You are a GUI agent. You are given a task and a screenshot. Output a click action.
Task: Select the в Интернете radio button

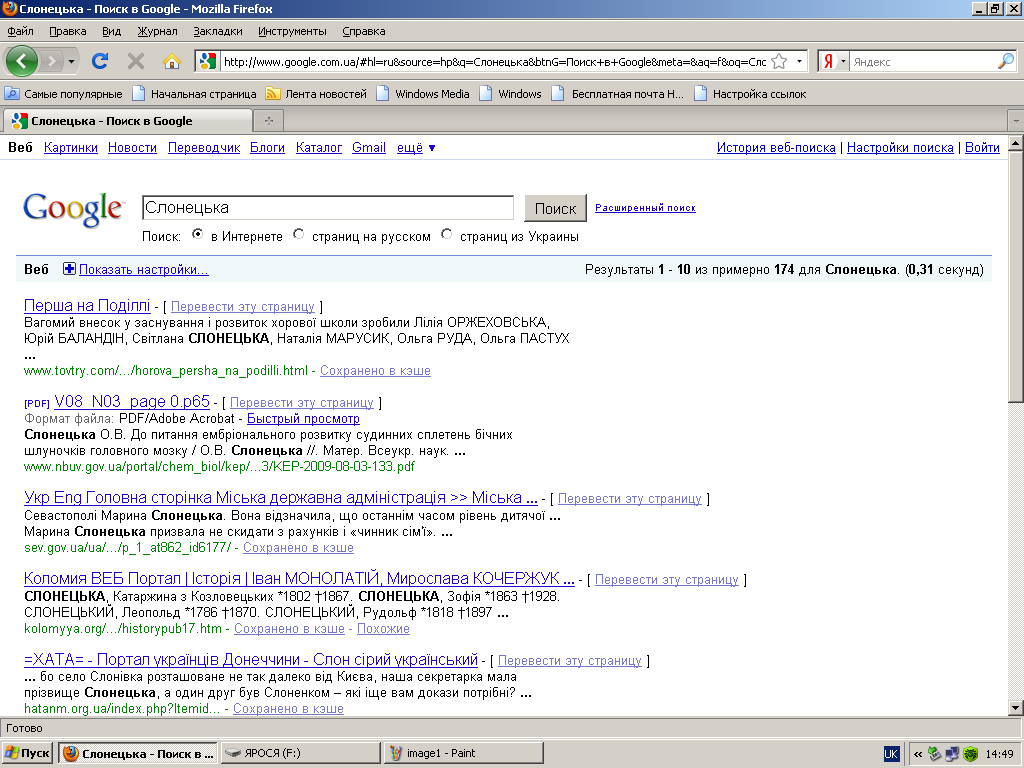(197, 234)
